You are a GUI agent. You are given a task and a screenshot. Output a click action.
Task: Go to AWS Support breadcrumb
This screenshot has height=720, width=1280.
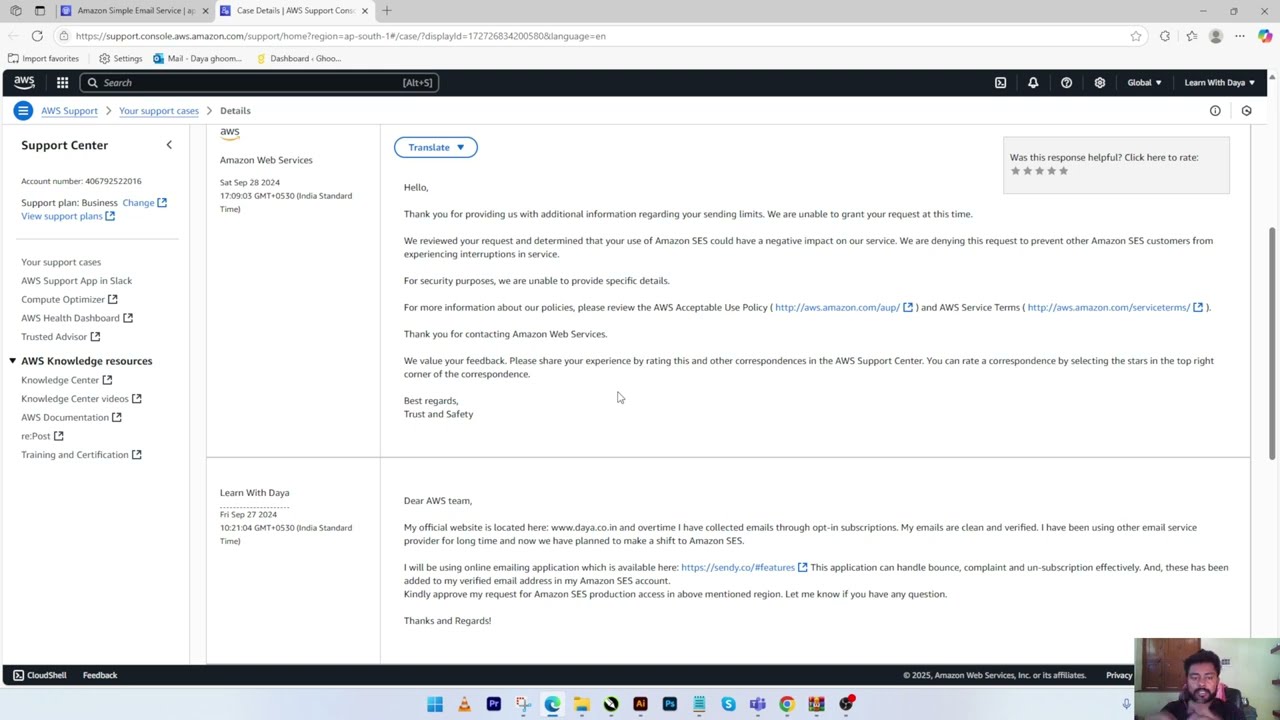point(69,111)
